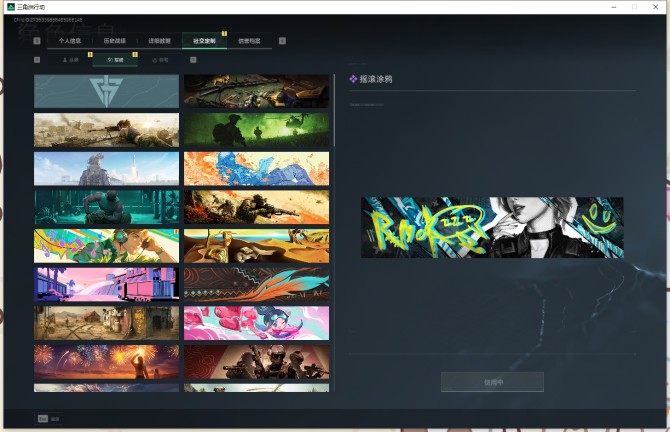Select the painted riflemen on orange banner
This screenshot has height=432, width=670.
pos(256,207)
